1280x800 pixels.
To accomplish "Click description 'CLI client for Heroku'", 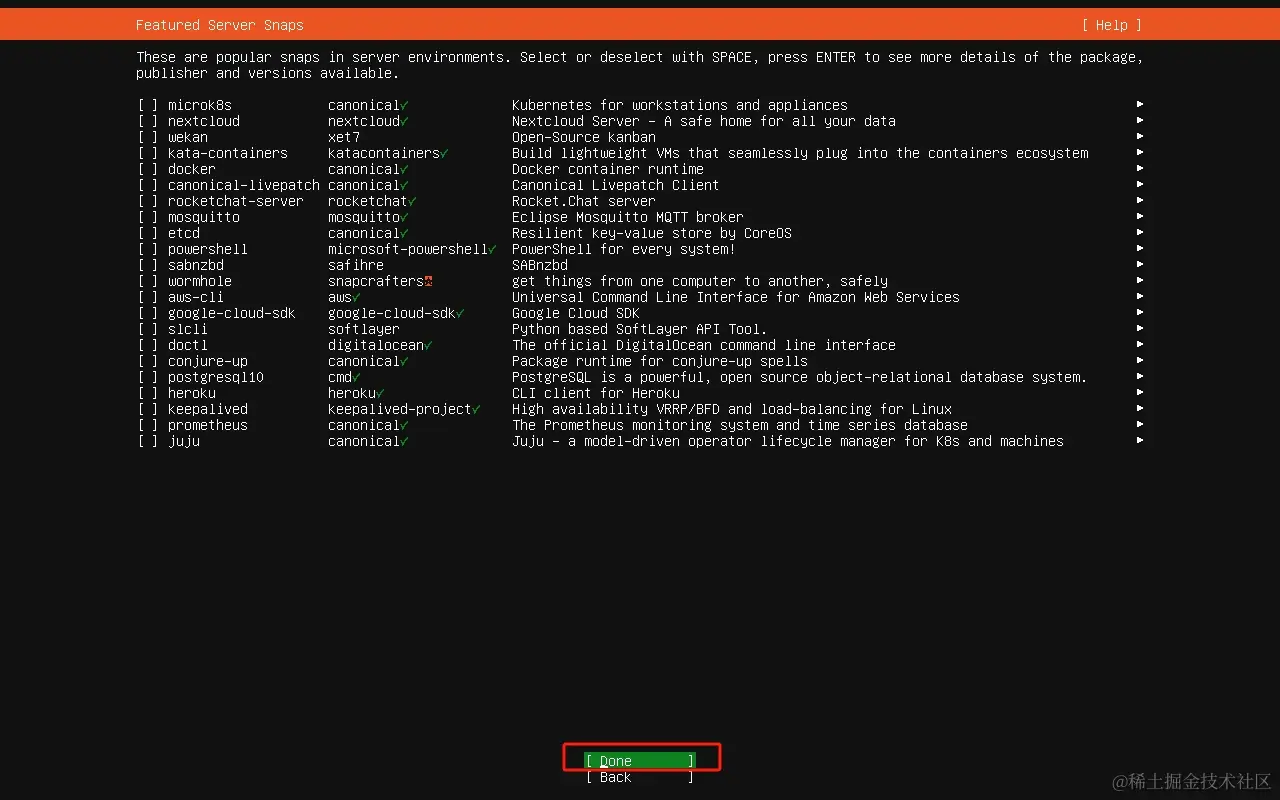I will [x=596, y=393].
